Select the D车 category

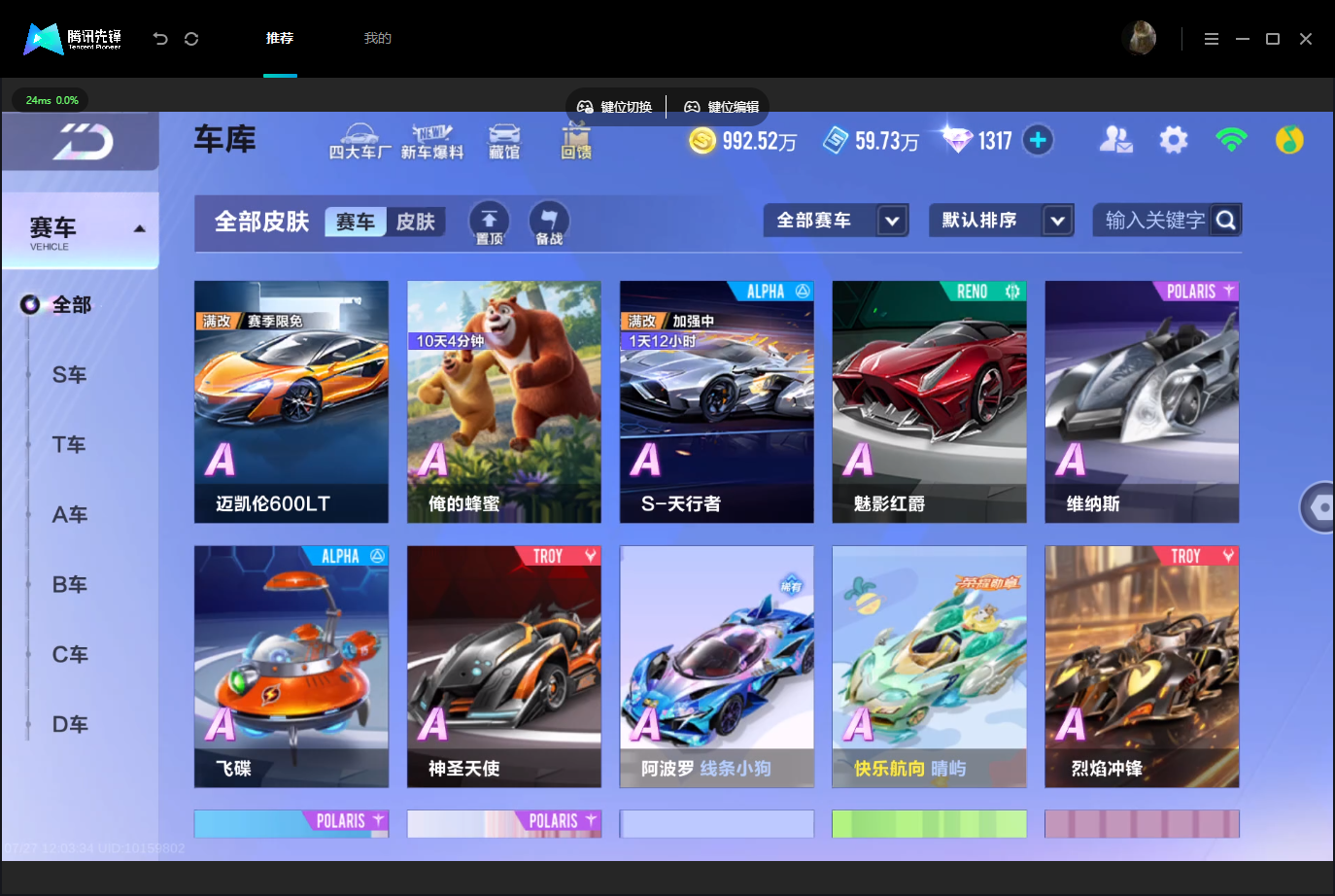pos(70,724)
